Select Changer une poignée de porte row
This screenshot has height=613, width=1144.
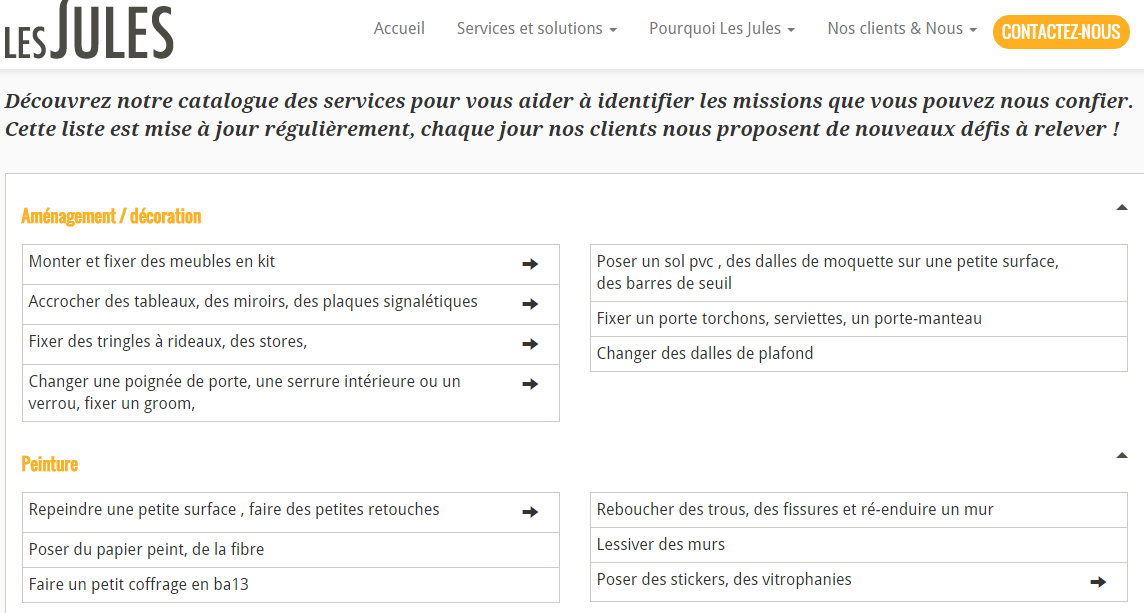click(x=291, y=393)
